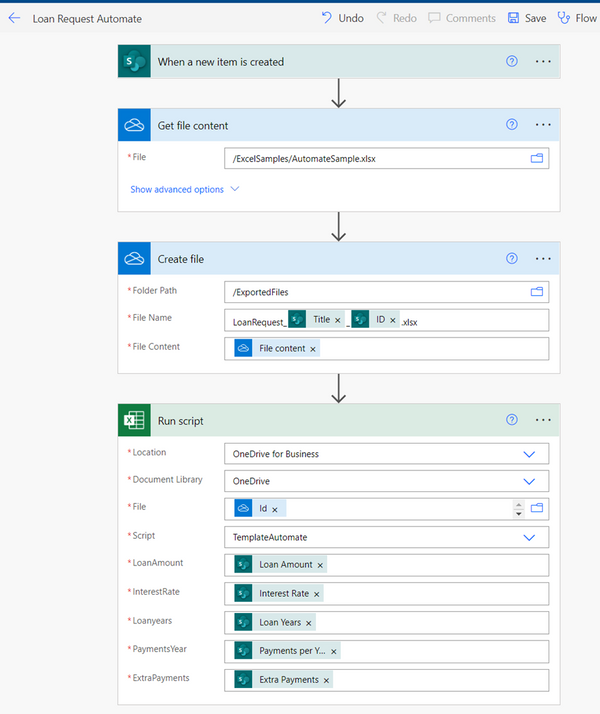Open file picker for AutomateSample.xlsx path

coord(537,158)
